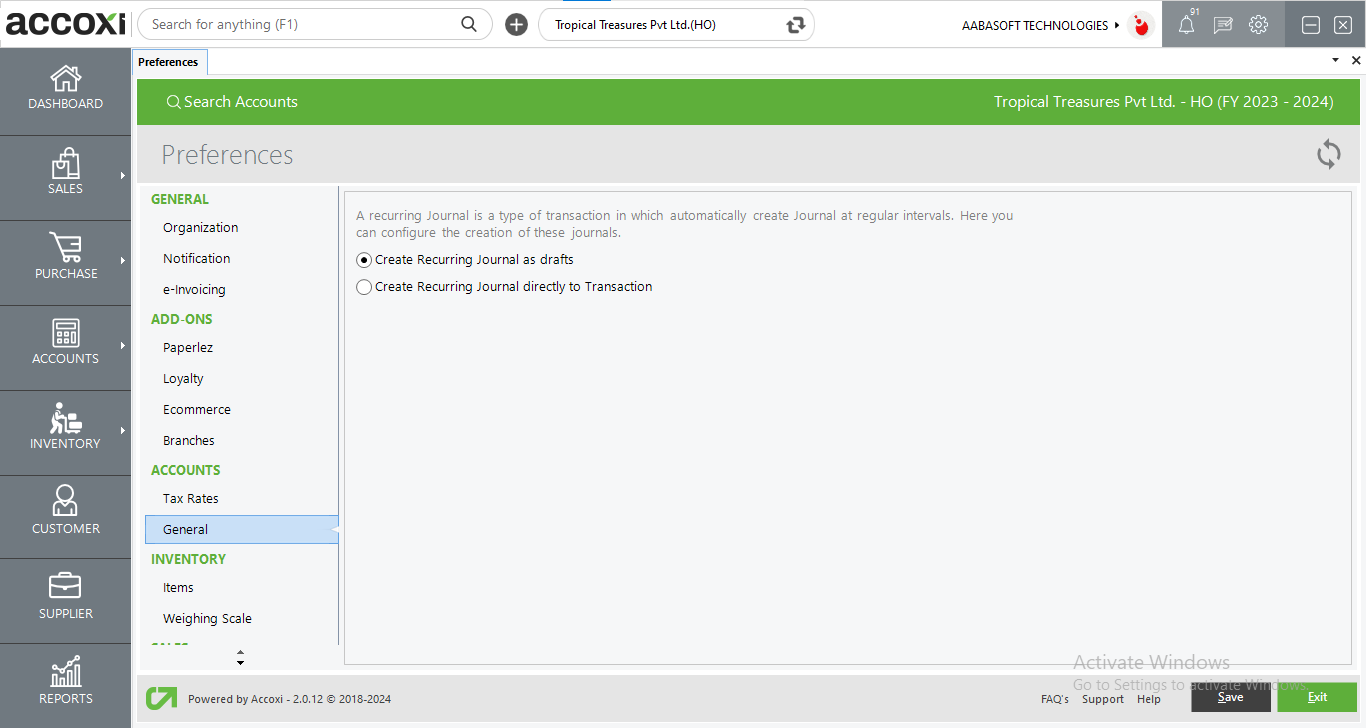1366x728 pixels.
Task: Select Create Recurring Journal directly to Transaction
Action: click(364, 287)
